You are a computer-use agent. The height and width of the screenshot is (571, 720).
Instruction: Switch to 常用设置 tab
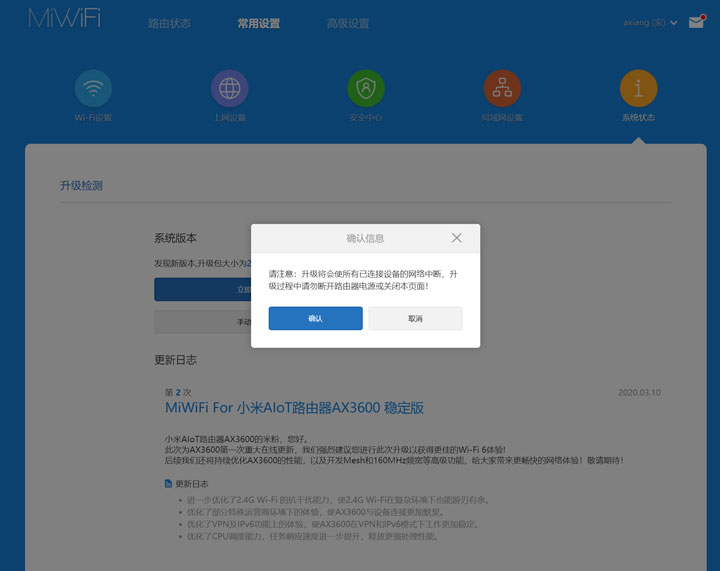259,23
